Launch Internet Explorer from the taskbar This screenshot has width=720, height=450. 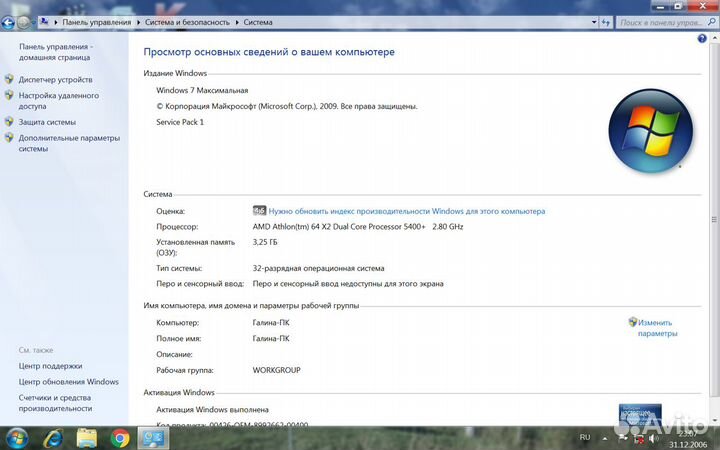[x=52, y=438]
